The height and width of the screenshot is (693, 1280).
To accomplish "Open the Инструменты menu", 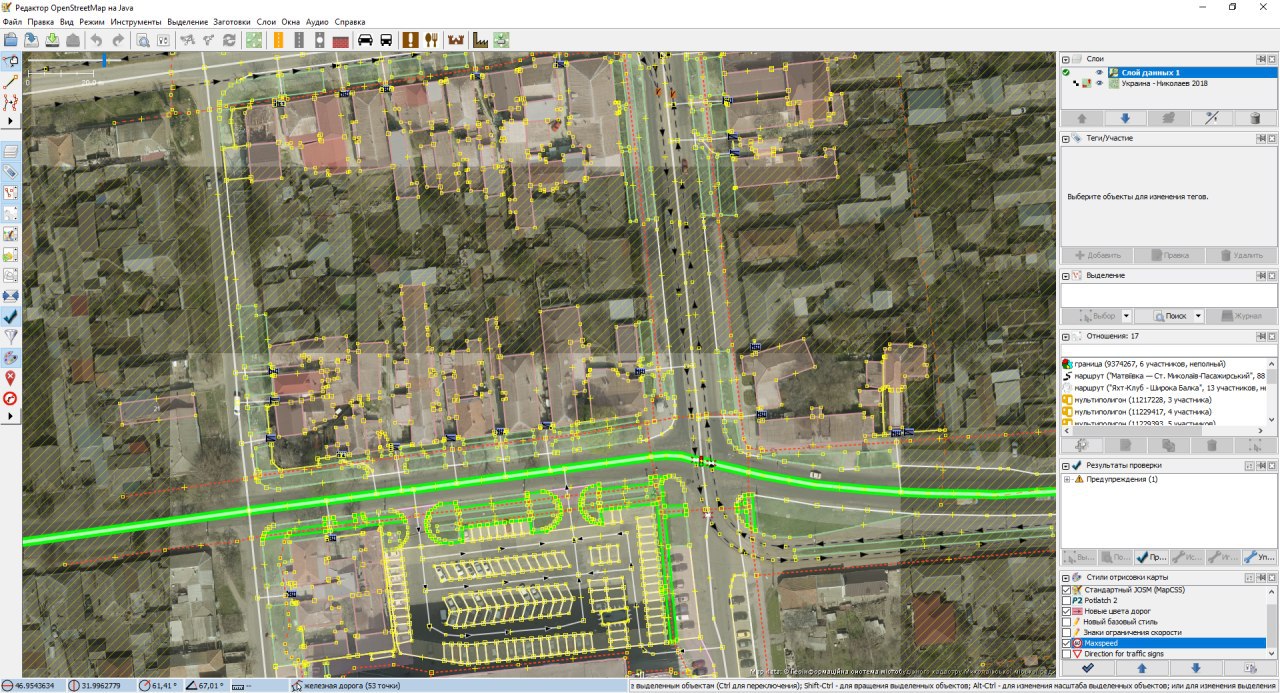I will pyautogui.click(x=137, y=21).
